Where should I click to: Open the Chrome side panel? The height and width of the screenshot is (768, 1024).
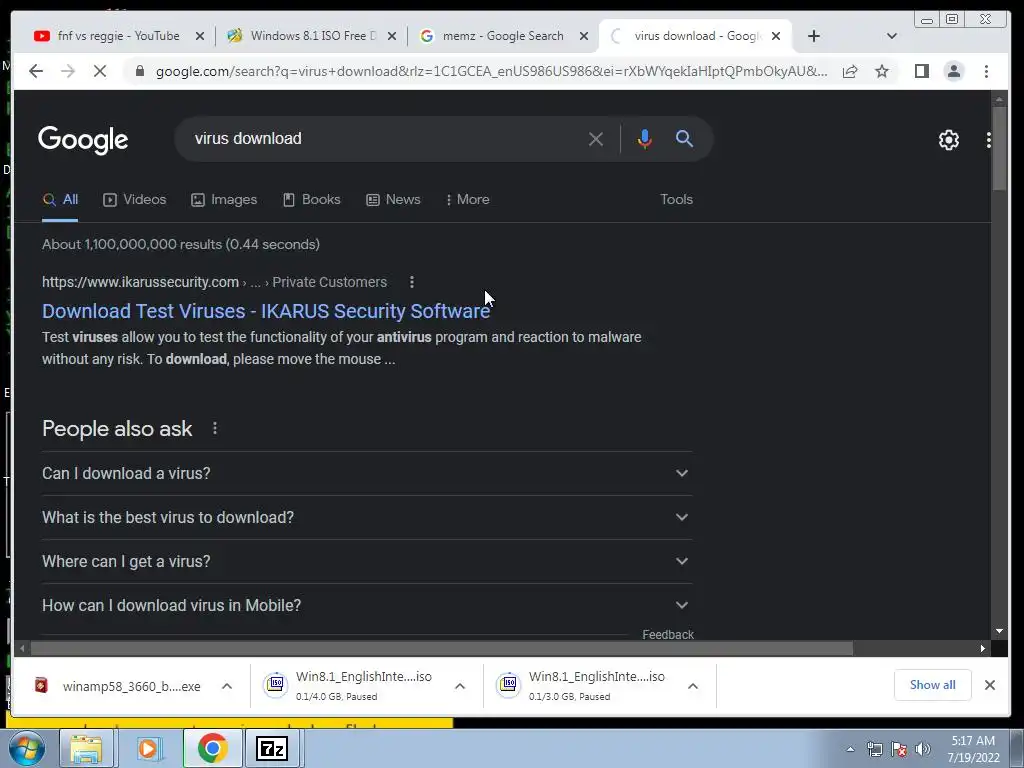tap(921, 71)
